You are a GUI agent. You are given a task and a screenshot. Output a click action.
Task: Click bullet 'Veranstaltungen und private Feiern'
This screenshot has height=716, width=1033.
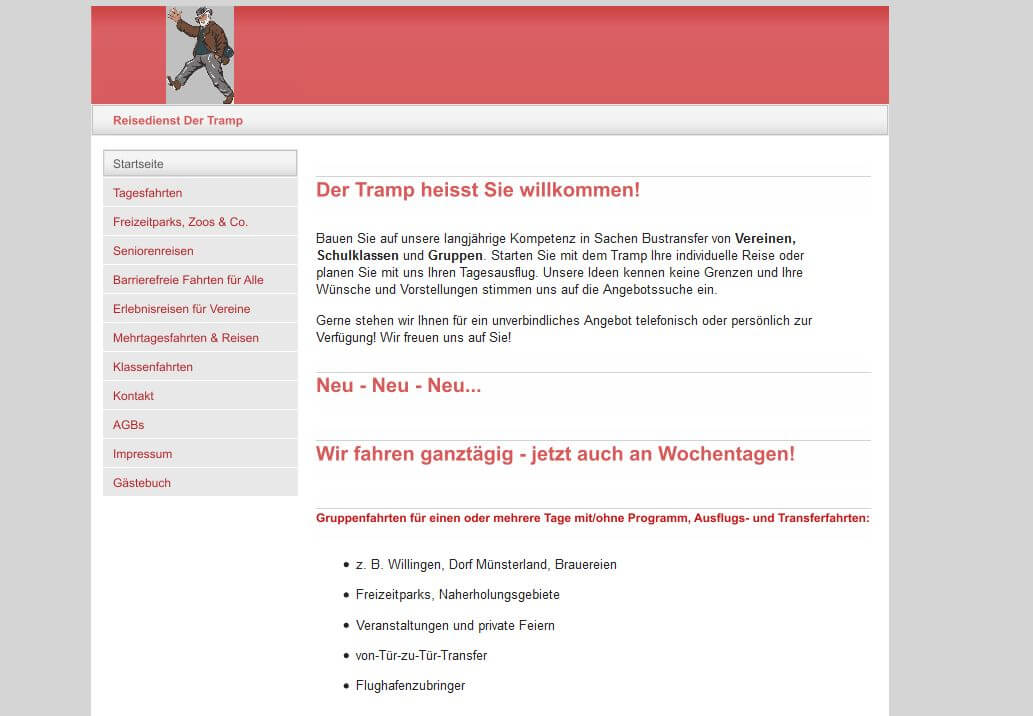pyautogui.click(x=455, y=625)
